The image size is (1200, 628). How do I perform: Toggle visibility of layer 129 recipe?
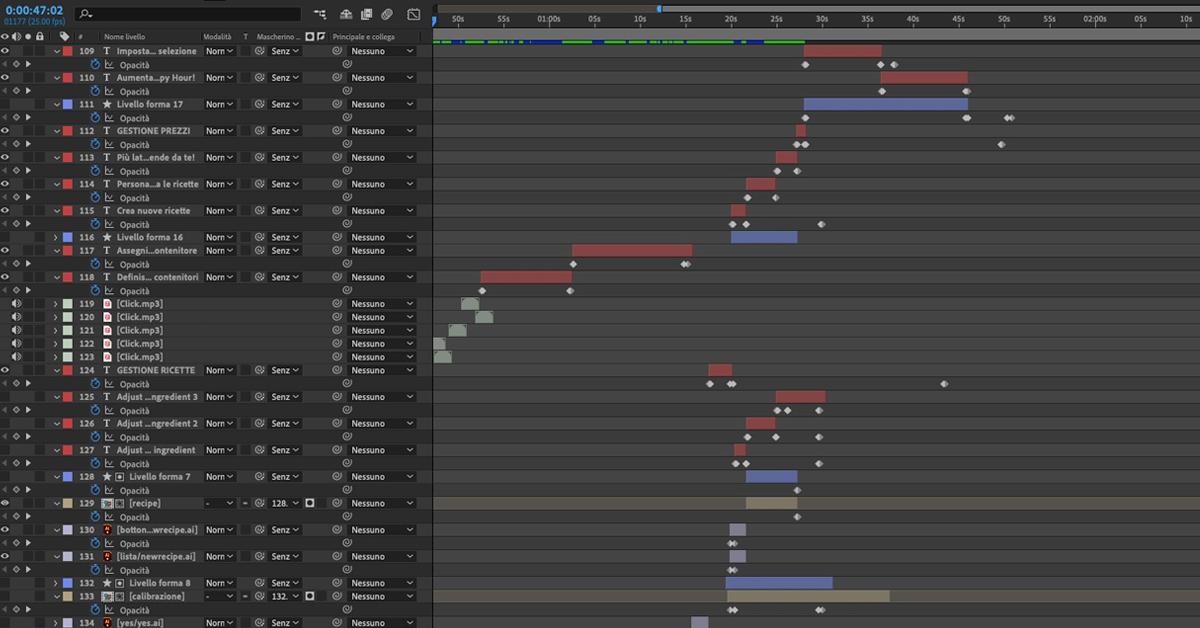coord(6,503)
